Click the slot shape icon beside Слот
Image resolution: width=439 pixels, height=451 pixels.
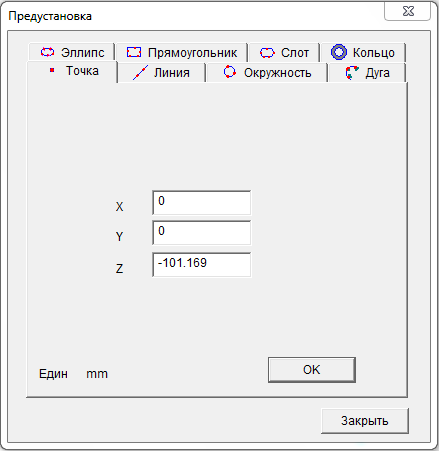pyautogui.click(x=267, y=53)
